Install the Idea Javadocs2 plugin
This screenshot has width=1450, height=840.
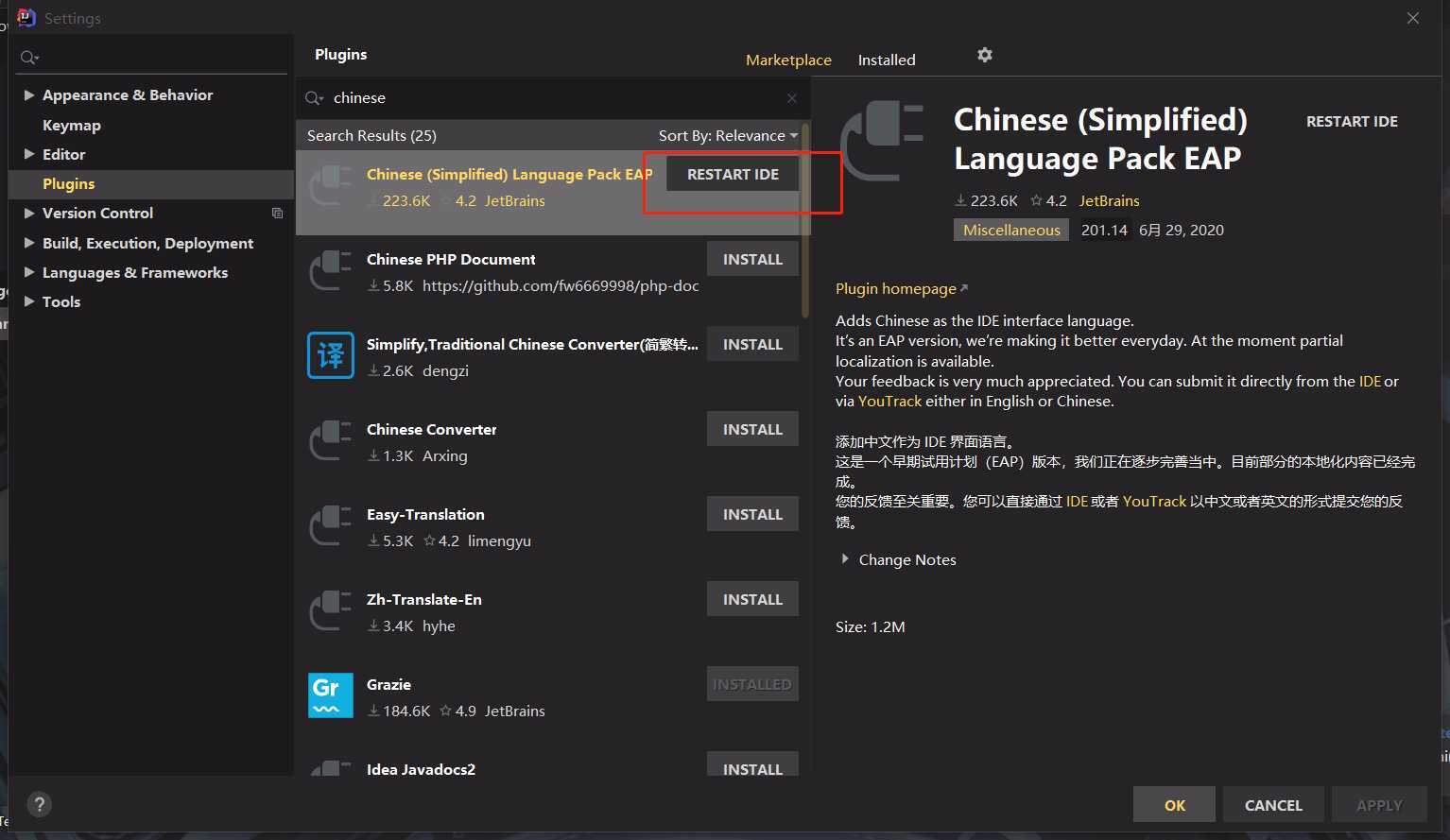click(x=752, y=764)
